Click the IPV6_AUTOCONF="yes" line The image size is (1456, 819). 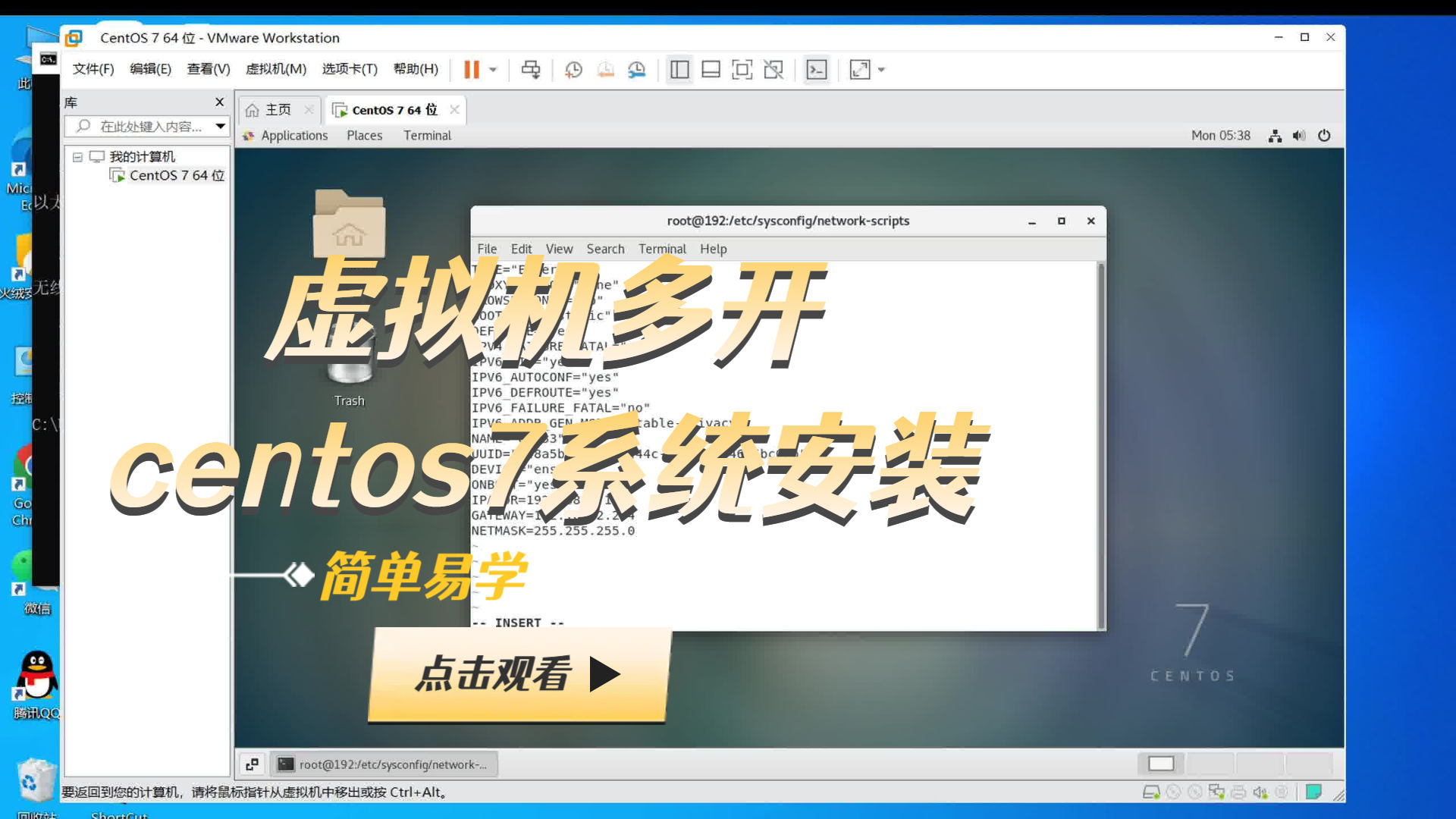coord(545,377)
